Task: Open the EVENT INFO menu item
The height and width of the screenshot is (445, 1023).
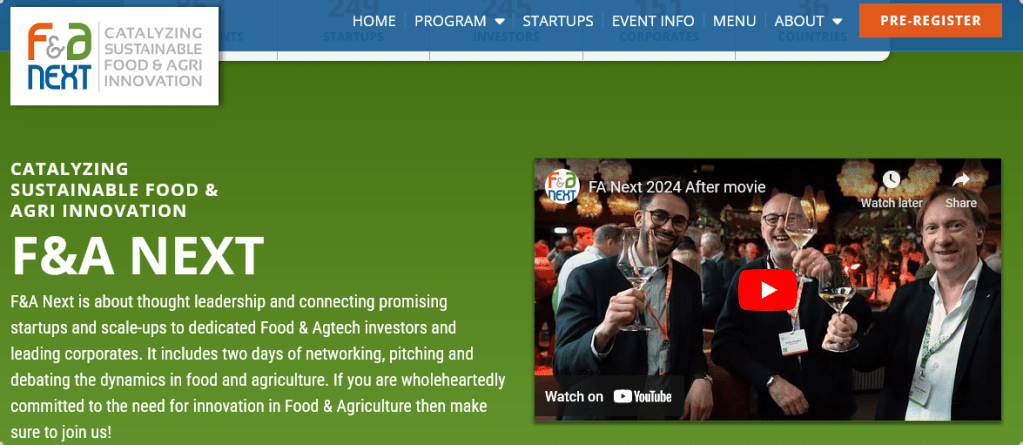Action: [x=653, y=21]
